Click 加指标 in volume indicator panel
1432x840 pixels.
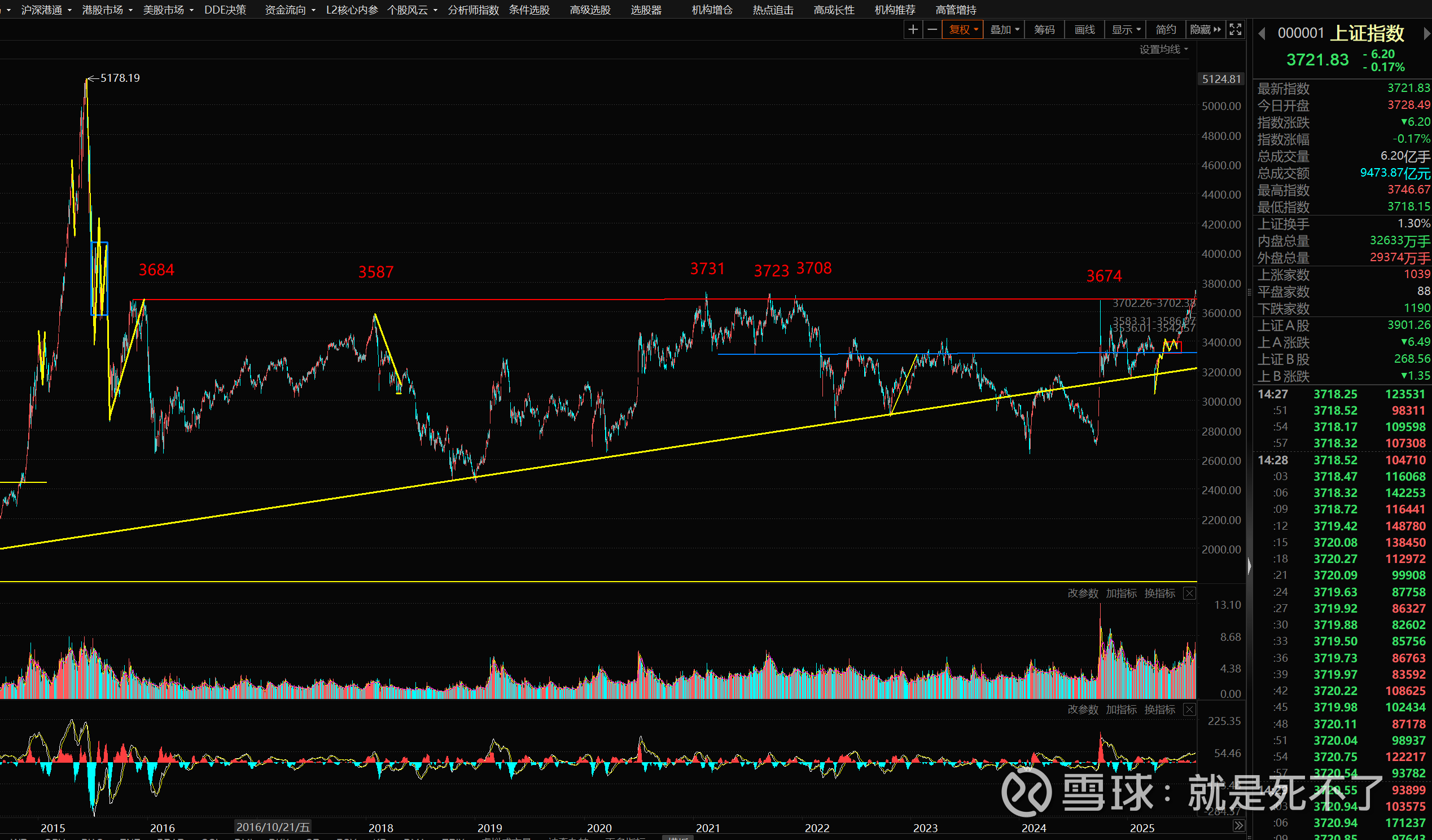pos(1121,593)
